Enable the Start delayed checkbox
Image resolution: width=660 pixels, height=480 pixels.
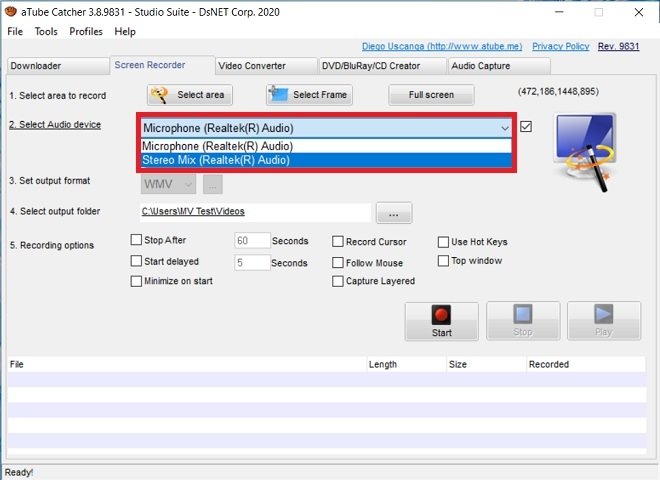[x=136, y=261]
